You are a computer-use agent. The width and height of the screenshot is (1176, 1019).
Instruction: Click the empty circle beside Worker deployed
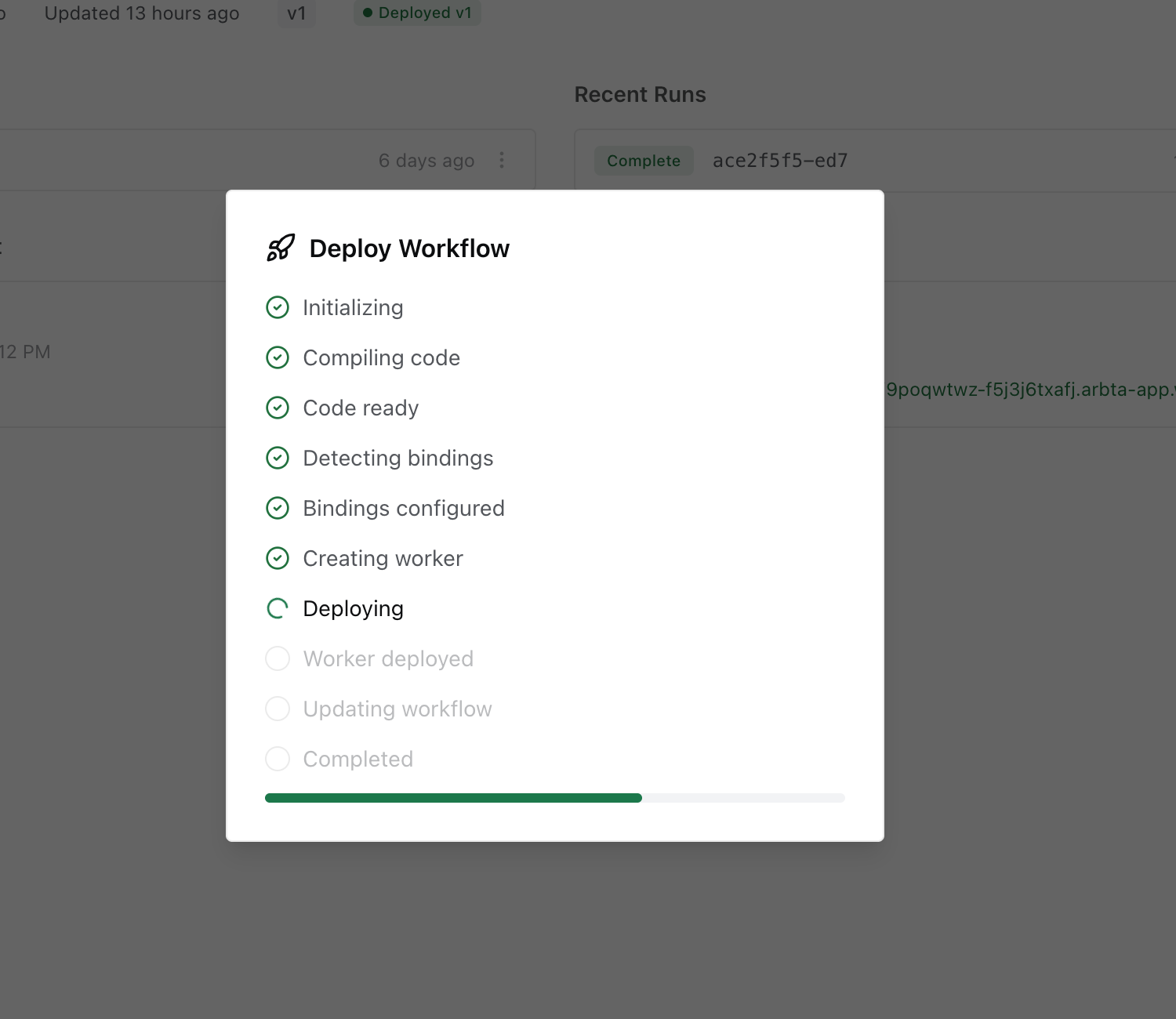(278, 658)
